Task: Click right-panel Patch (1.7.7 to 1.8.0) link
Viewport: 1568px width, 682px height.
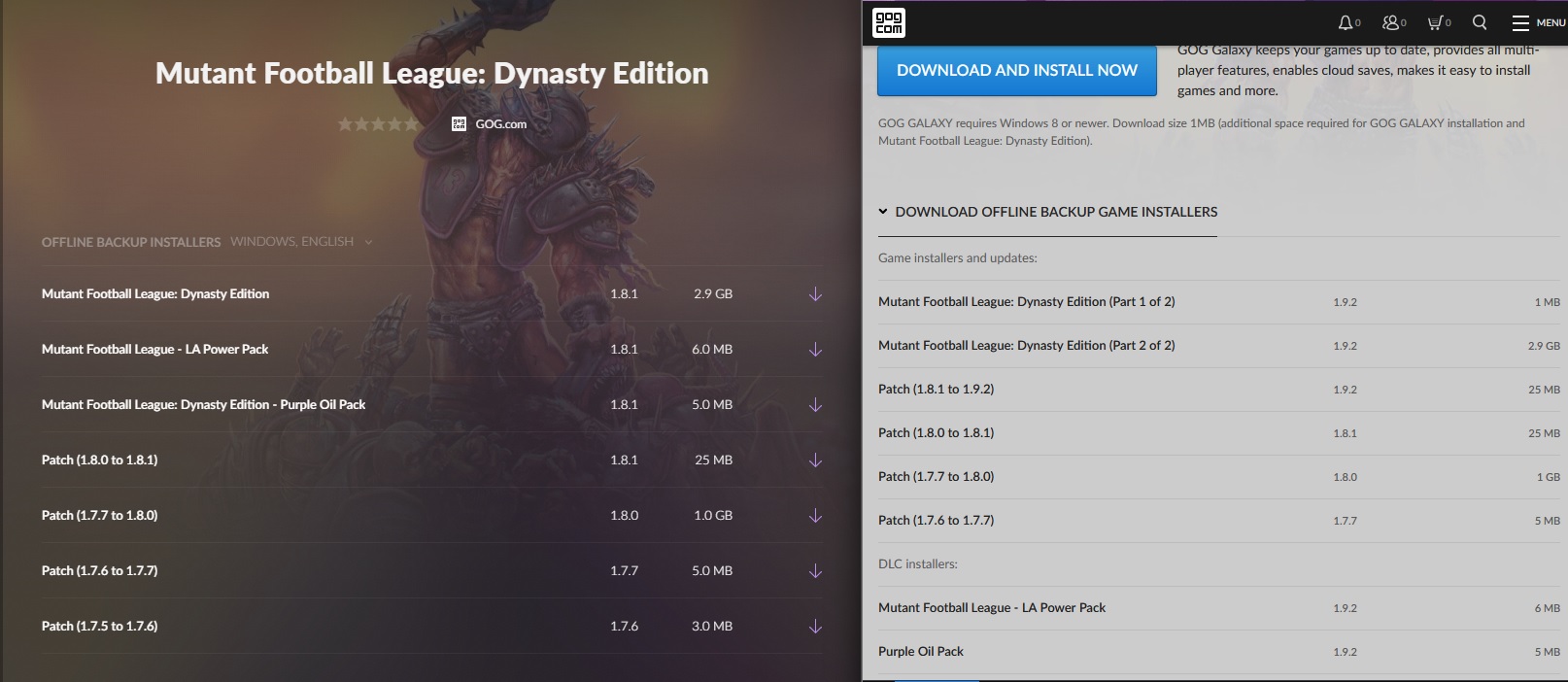Action: click(x=937, y=477)
